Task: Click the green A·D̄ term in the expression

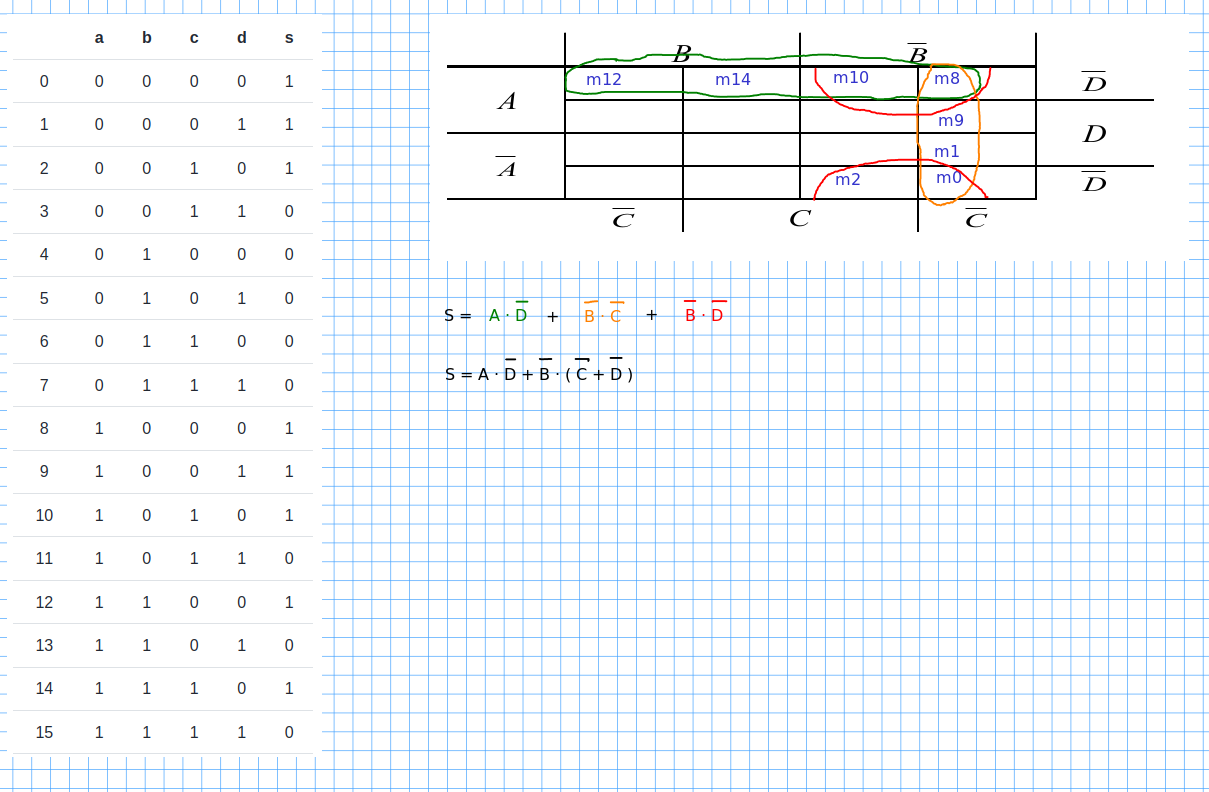Action: click(508, 313)
